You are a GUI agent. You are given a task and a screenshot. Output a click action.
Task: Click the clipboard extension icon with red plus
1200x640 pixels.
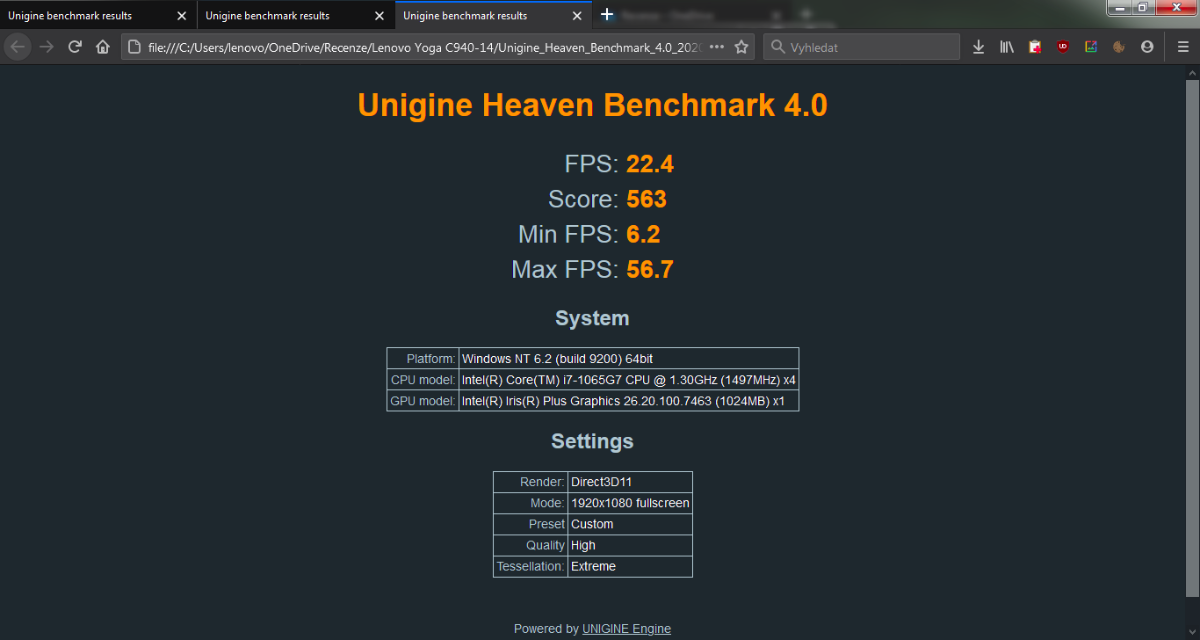(1035, 47)
